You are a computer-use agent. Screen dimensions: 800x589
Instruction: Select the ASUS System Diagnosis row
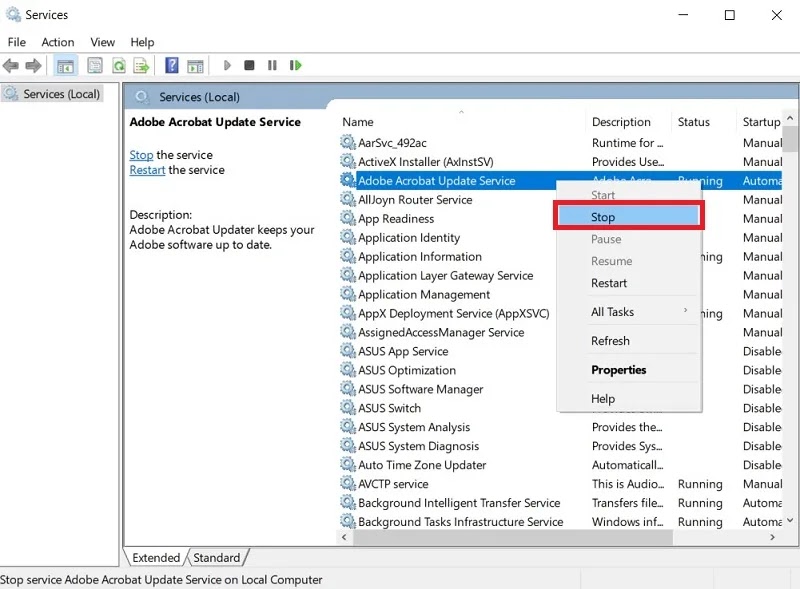pyautogui.click(x=561, y=446)
